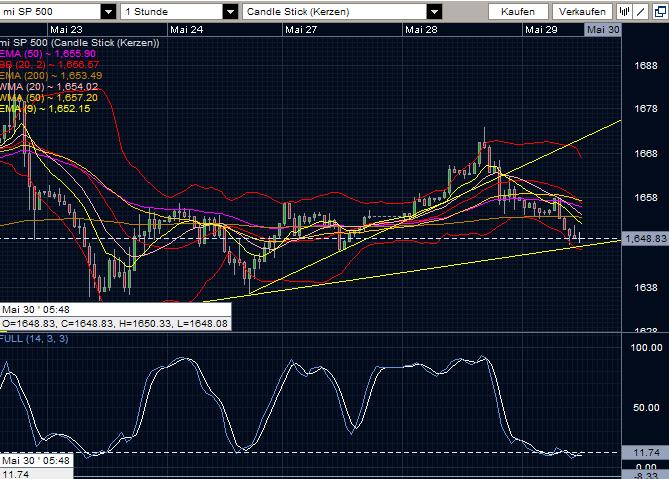Click the EMA (200) indicator legend
Image resolution: width=669 pixels, height=479 pixels.
coord(51,76)
